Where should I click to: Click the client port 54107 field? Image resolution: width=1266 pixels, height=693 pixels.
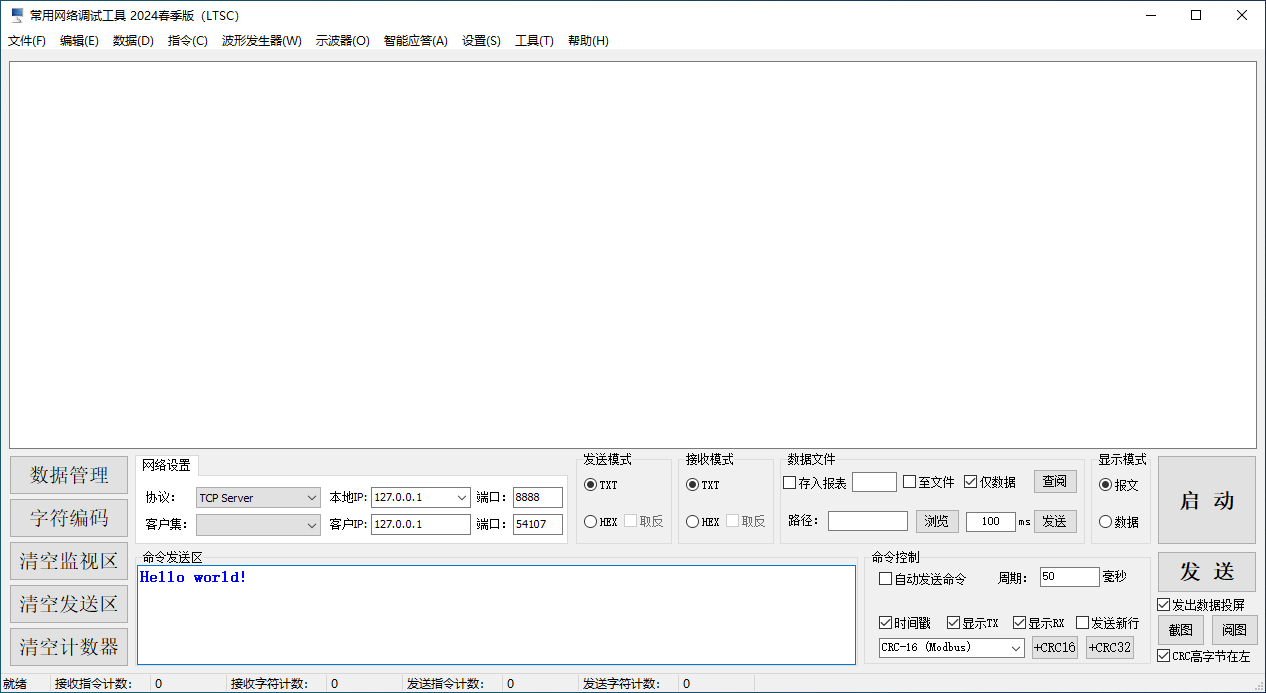pyautogui.click(x=538, y=524)
